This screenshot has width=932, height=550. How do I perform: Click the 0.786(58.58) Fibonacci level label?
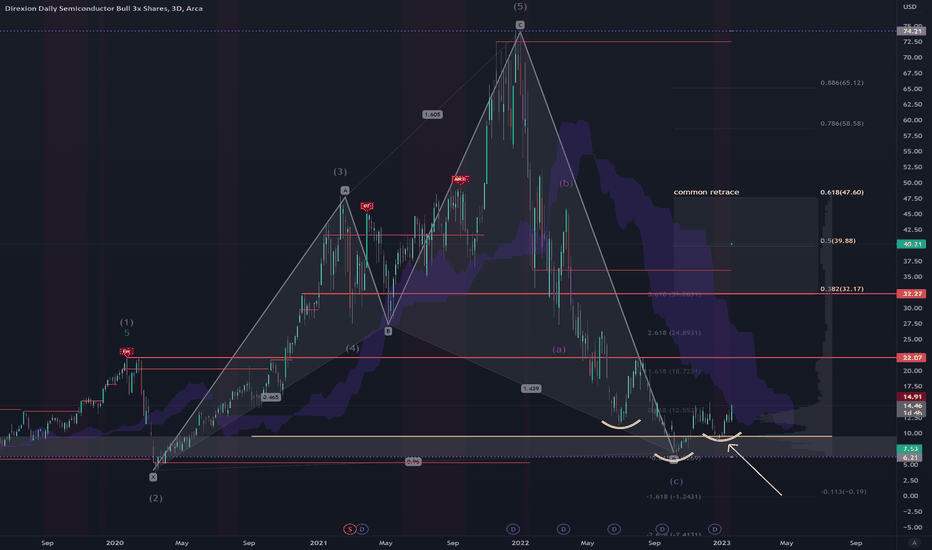point(842,124)
